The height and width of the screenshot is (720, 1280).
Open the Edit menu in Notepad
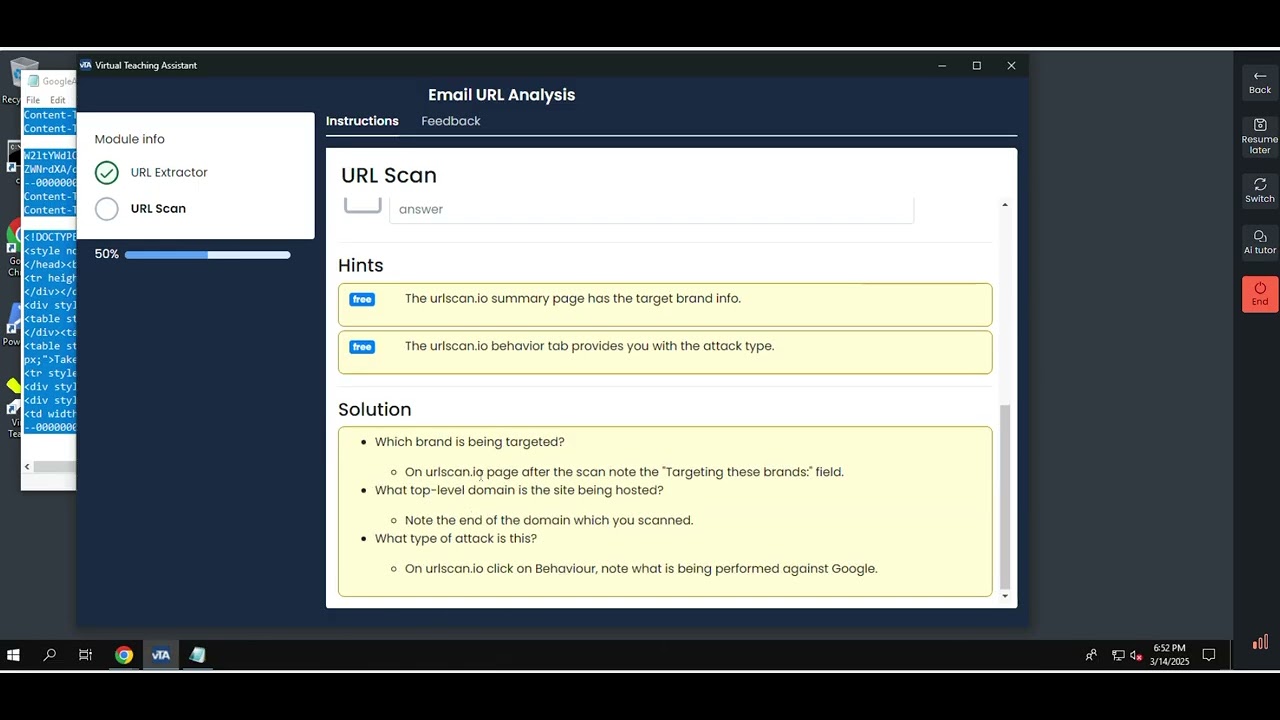(x=58, y=100)
